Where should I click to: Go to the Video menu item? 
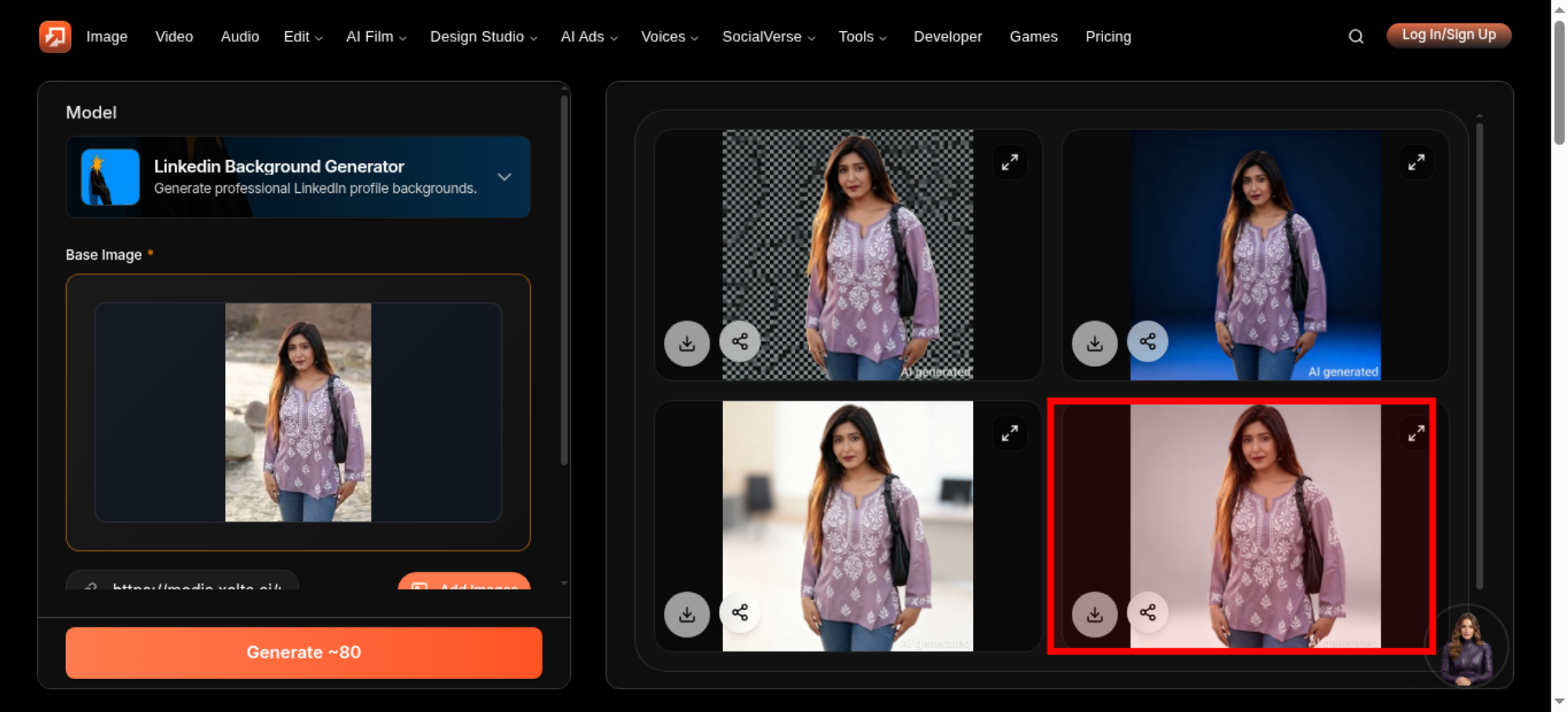point(174,36)
